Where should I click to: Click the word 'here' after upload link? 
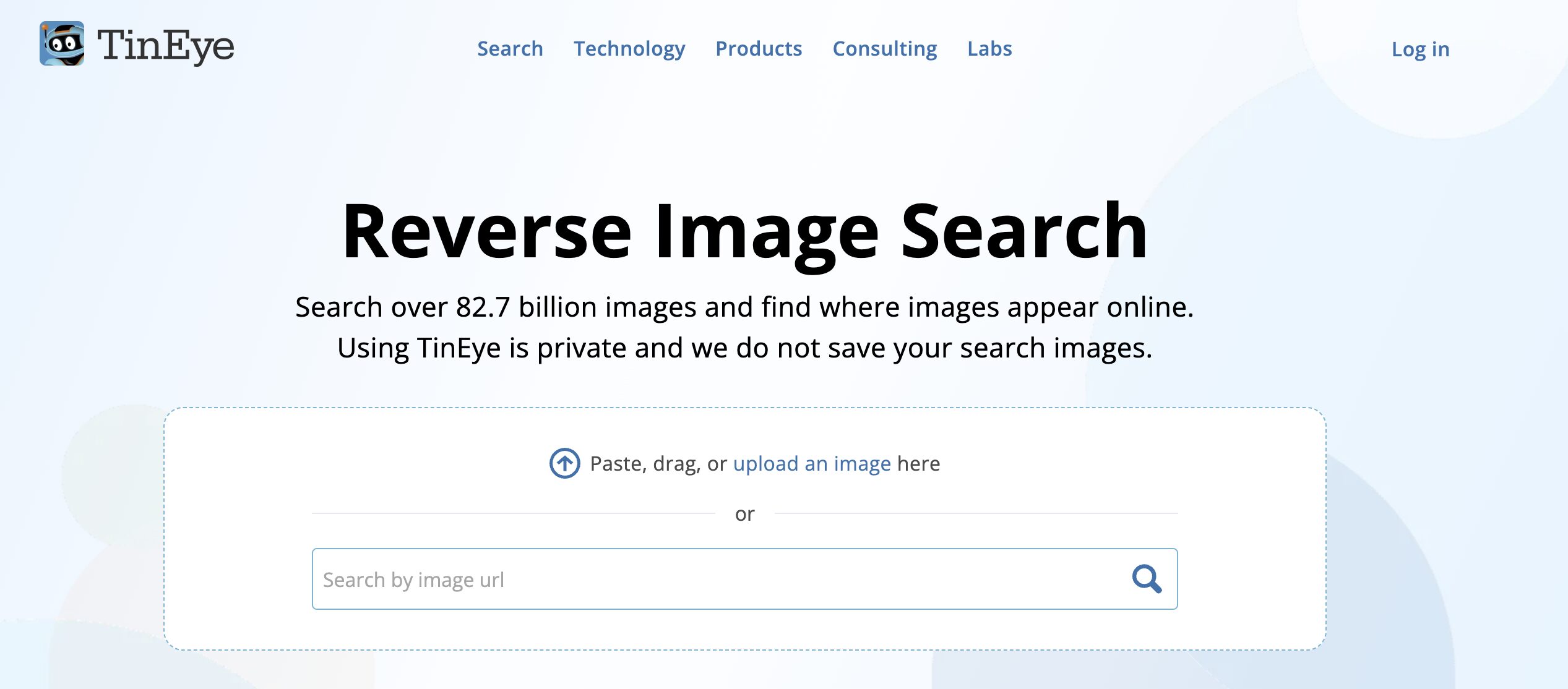918,463
